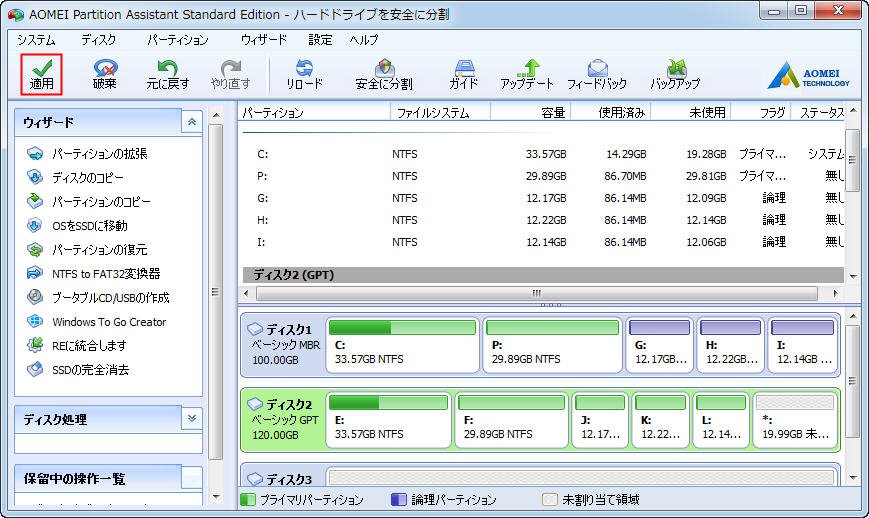Select the ディスク2 disk icon
869x518 pixels.
coord(255,404)
